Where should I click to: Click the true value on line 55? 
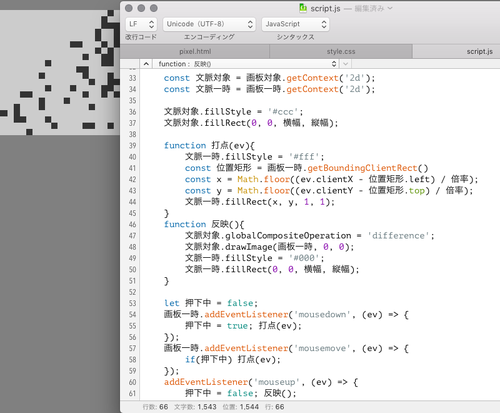[x=237, y=326]
